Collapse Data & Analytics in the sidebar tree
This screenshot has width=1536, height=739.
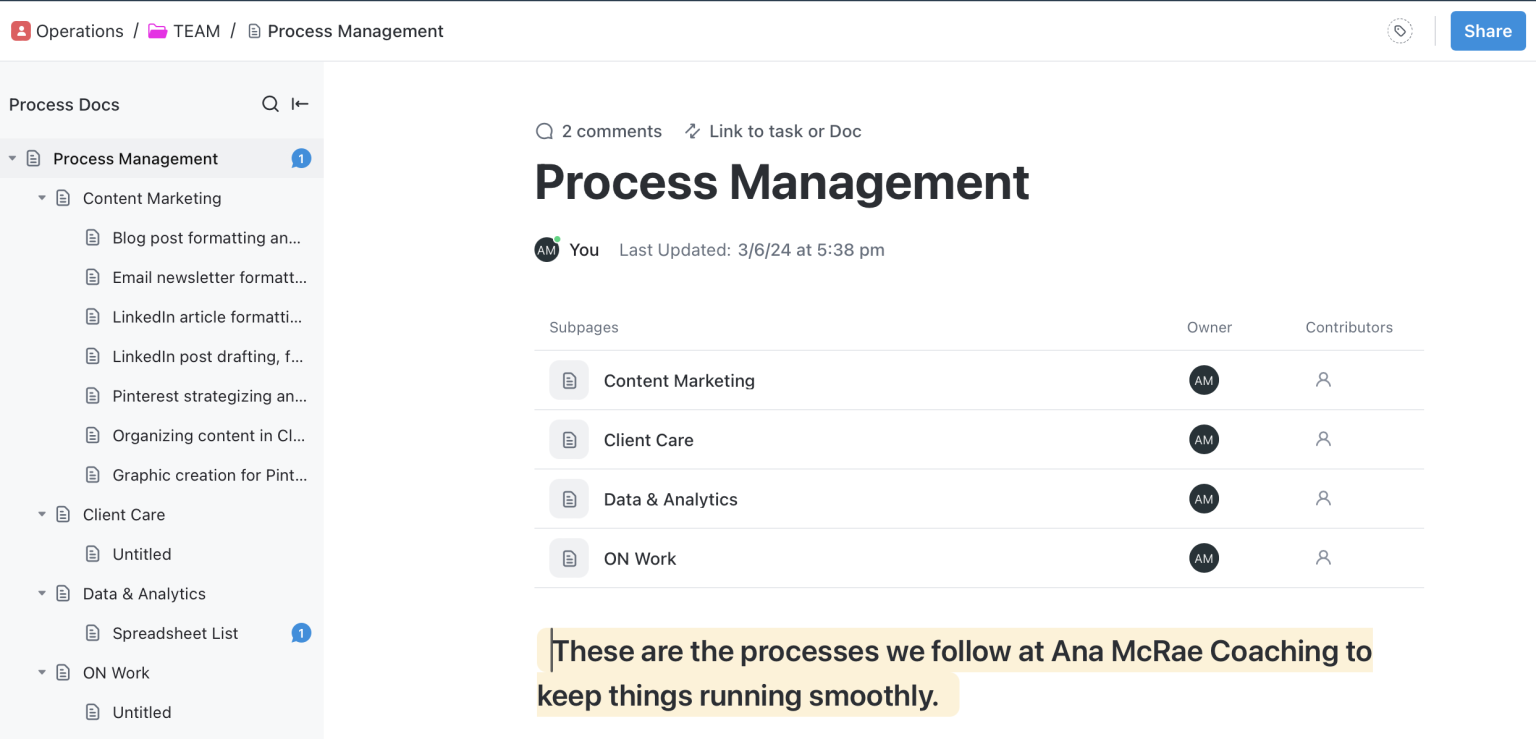point(42,593)
